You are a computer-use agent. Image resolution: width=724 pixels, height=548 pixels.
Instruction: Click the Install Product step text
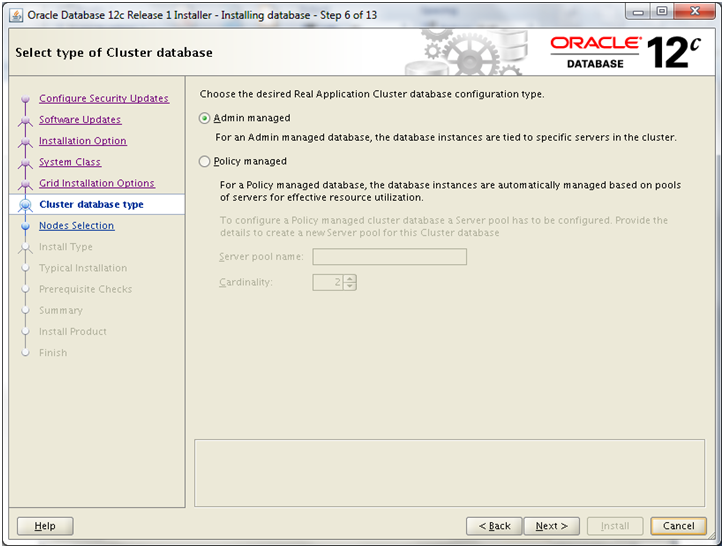(72, 332)
